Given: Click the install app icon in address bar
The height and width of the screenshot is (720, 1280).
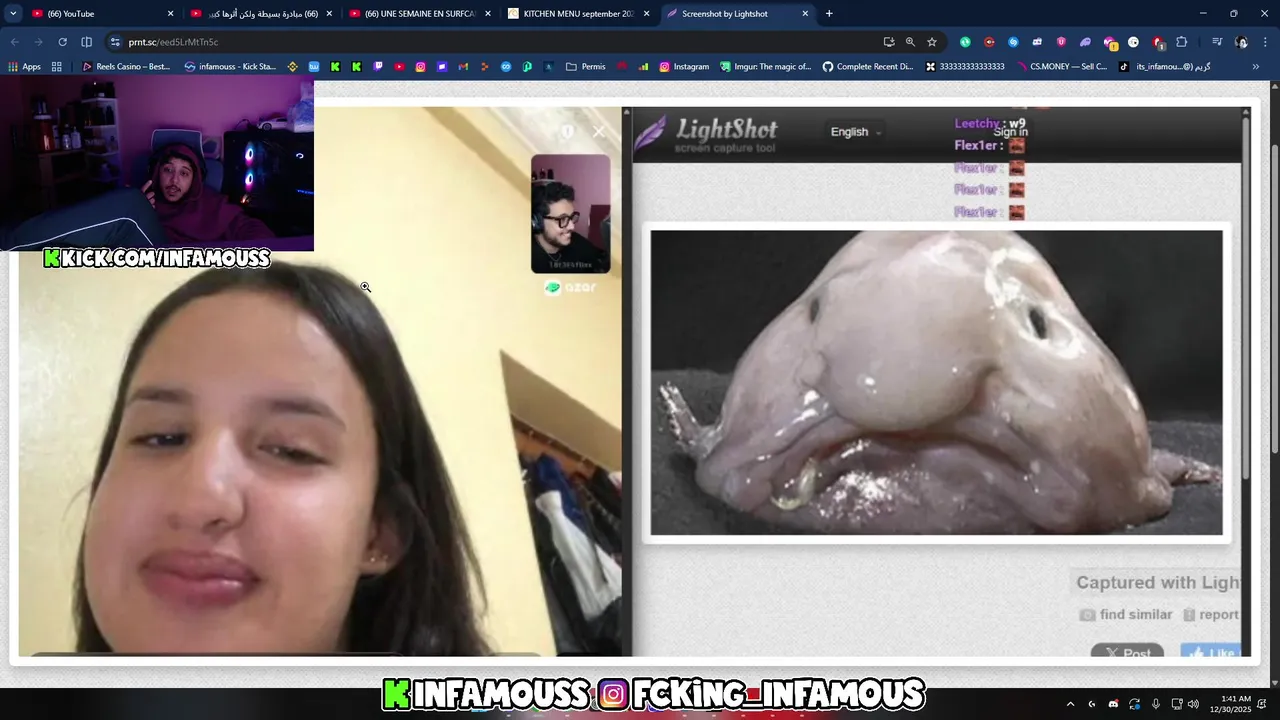Looking at the screenshot, I should click(888, 42).
